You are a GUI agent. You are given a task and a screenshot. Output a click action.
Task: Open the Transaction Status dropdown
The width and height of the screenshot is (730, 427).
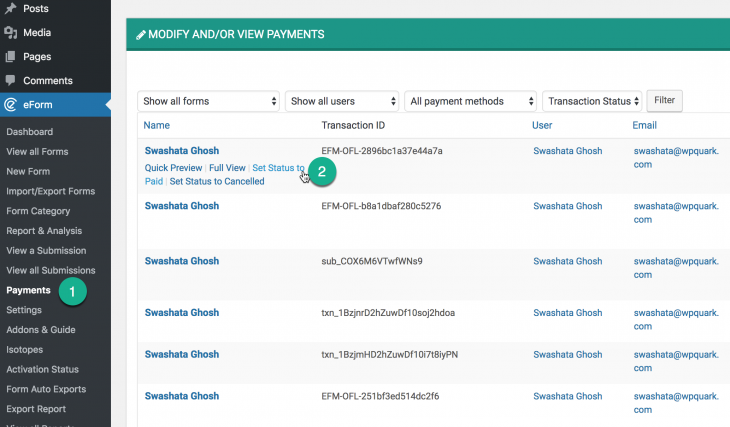[x=592, y=101]
